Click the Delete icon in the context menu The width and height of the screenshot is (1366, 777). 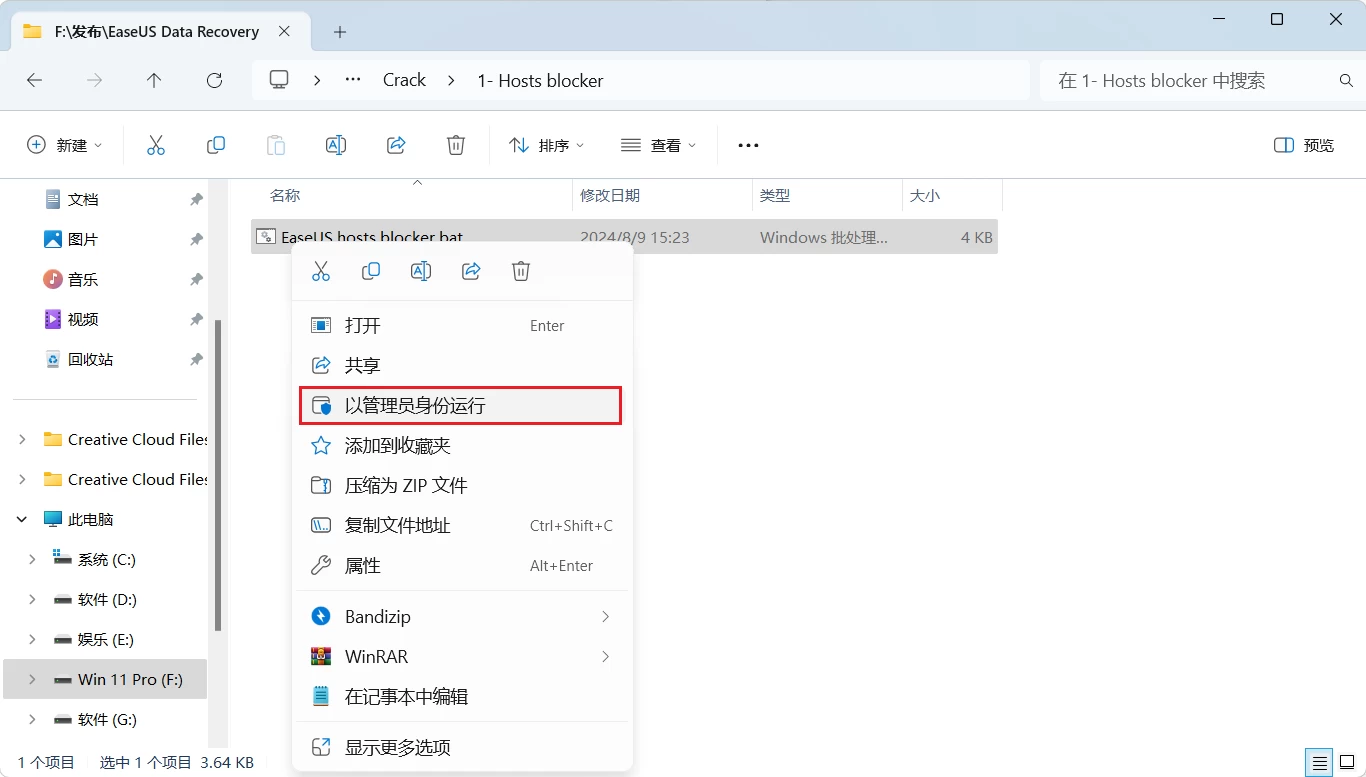click(x=521, y=271)
